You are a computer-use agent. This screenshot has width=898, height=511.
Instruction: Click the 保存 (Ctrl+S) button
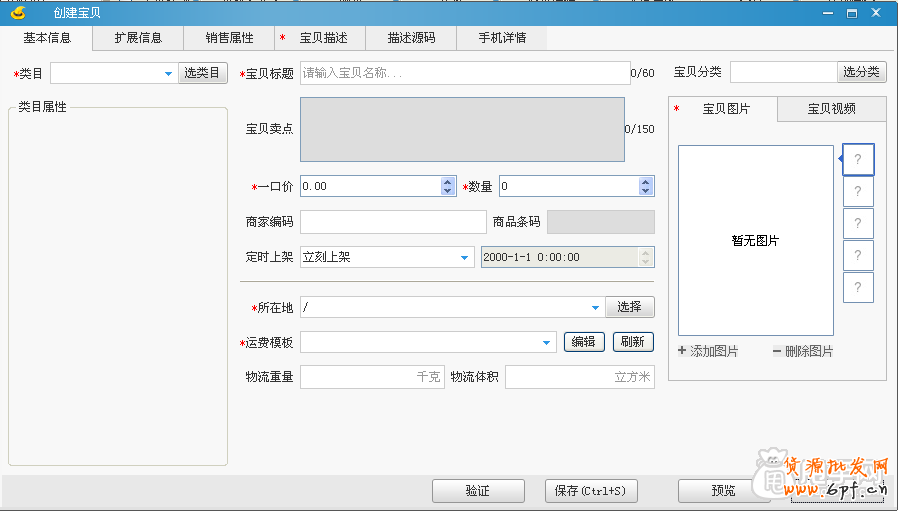[x=590, y=491]
